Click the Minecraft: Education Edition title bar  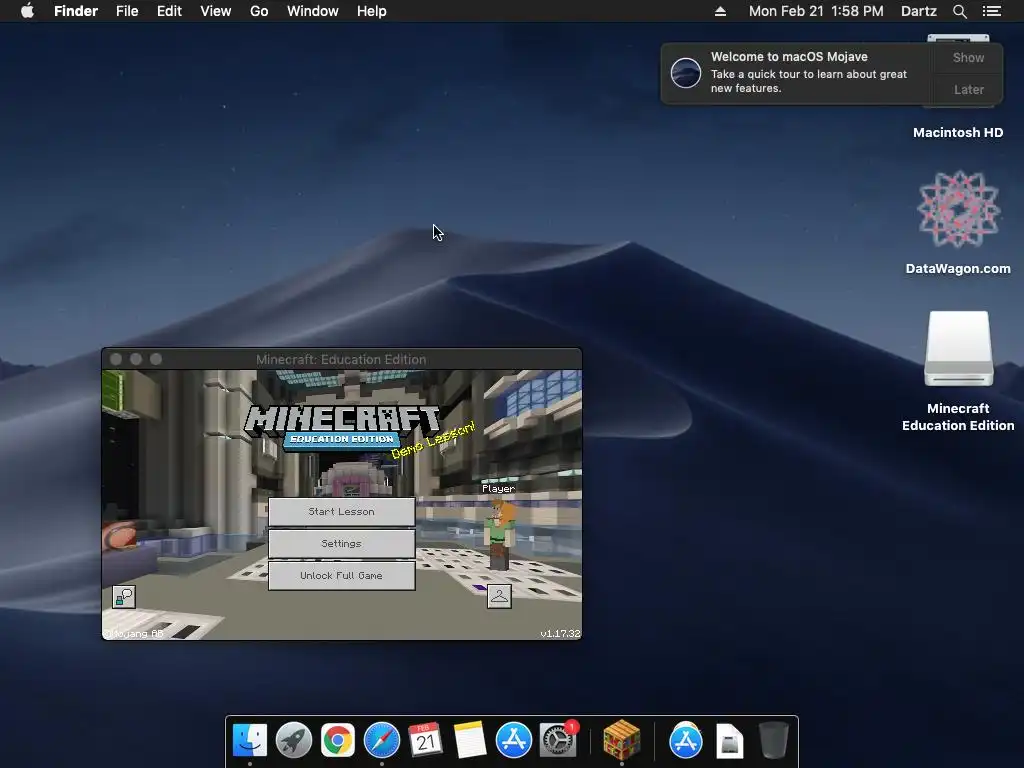tap(341, 359)
